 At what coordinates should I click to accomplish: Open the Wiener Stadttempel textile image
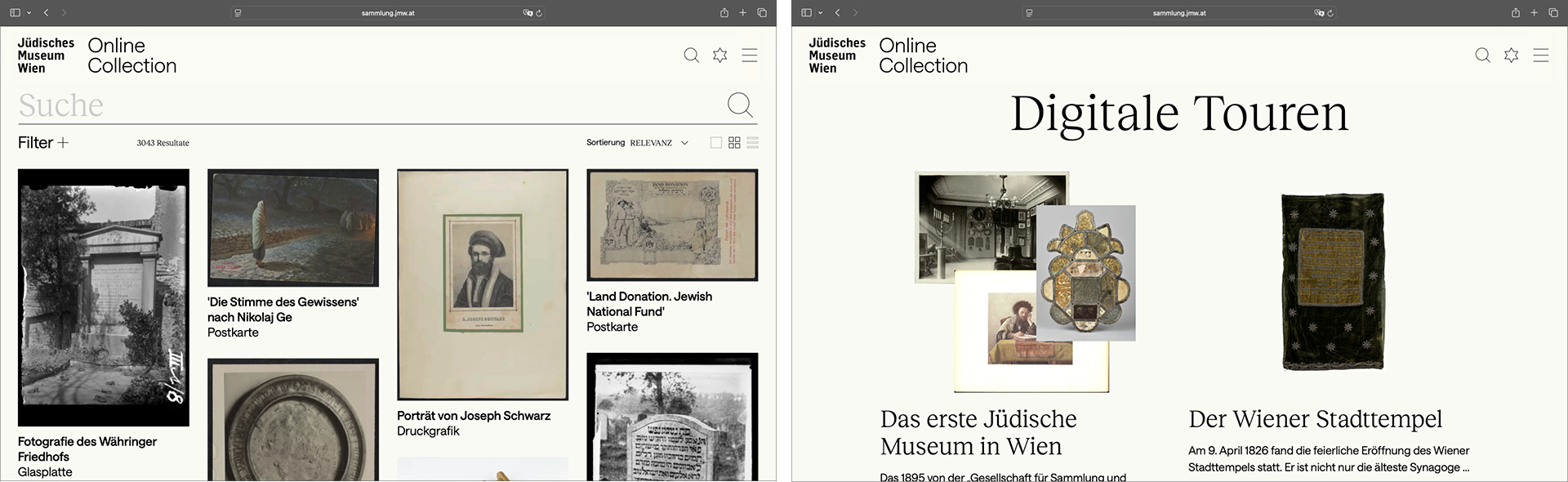pos(1333,282)
